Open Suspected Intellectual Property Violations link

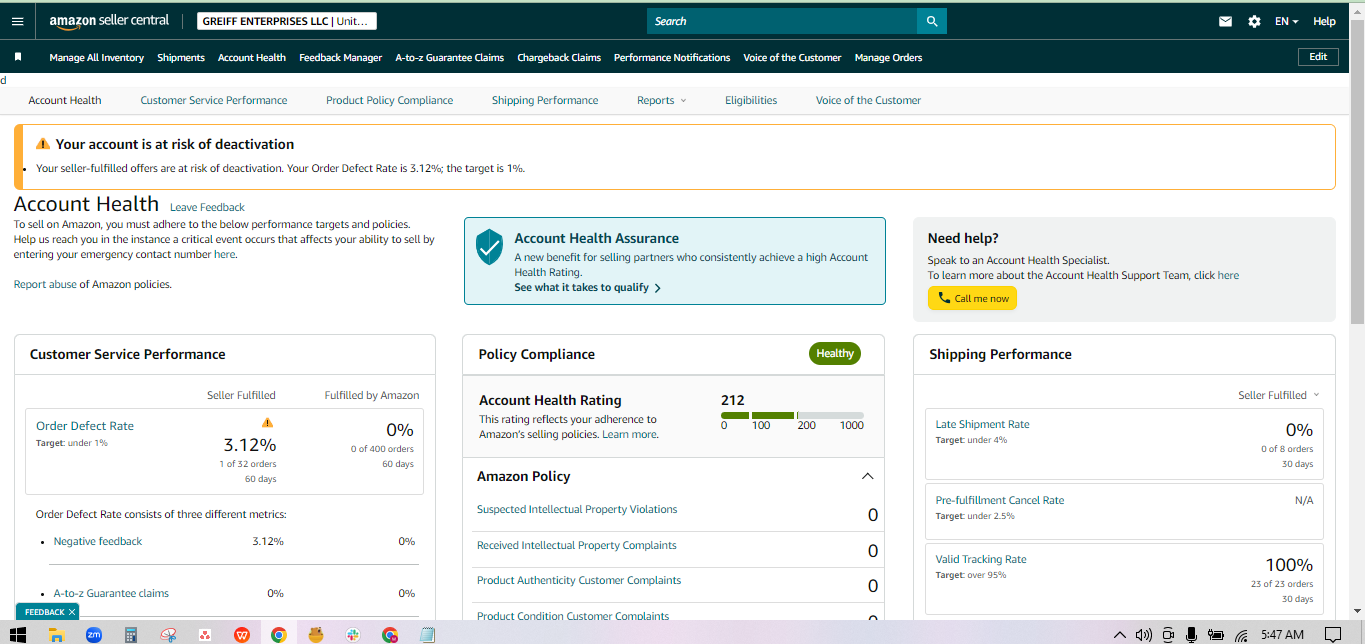[577, 509]
